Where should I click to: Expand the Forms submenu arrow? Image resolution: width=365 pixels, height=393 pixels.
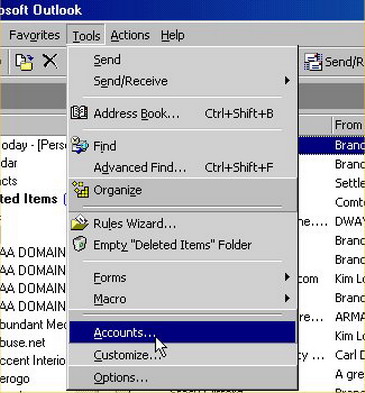287,277
